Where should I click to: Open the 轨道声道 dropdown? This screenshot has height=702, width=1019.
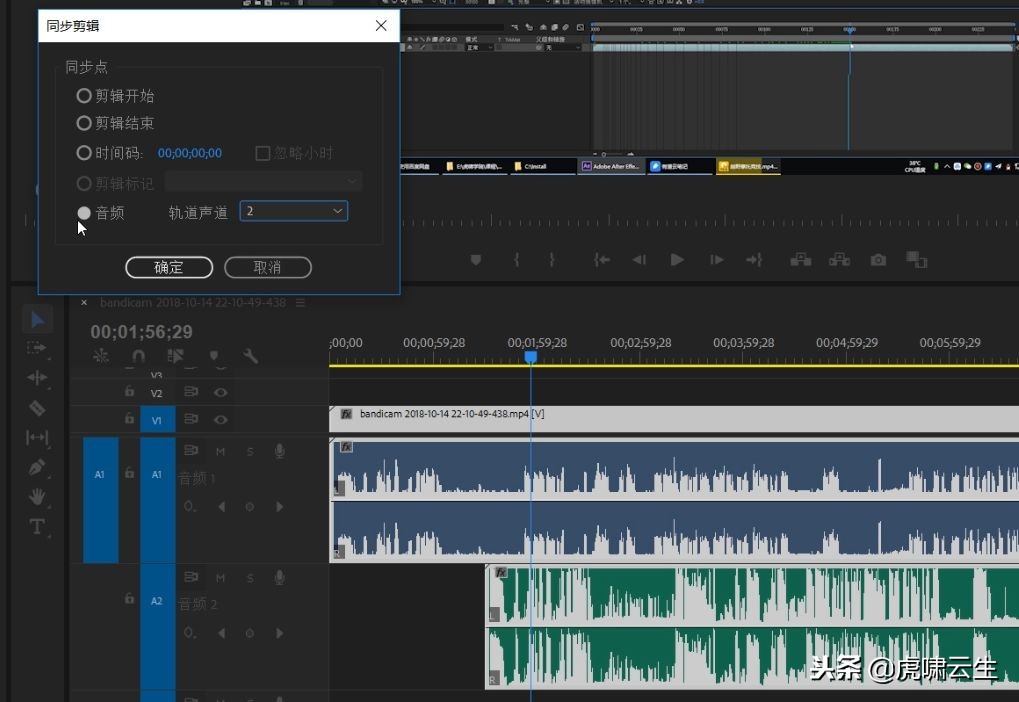point(294,211)
